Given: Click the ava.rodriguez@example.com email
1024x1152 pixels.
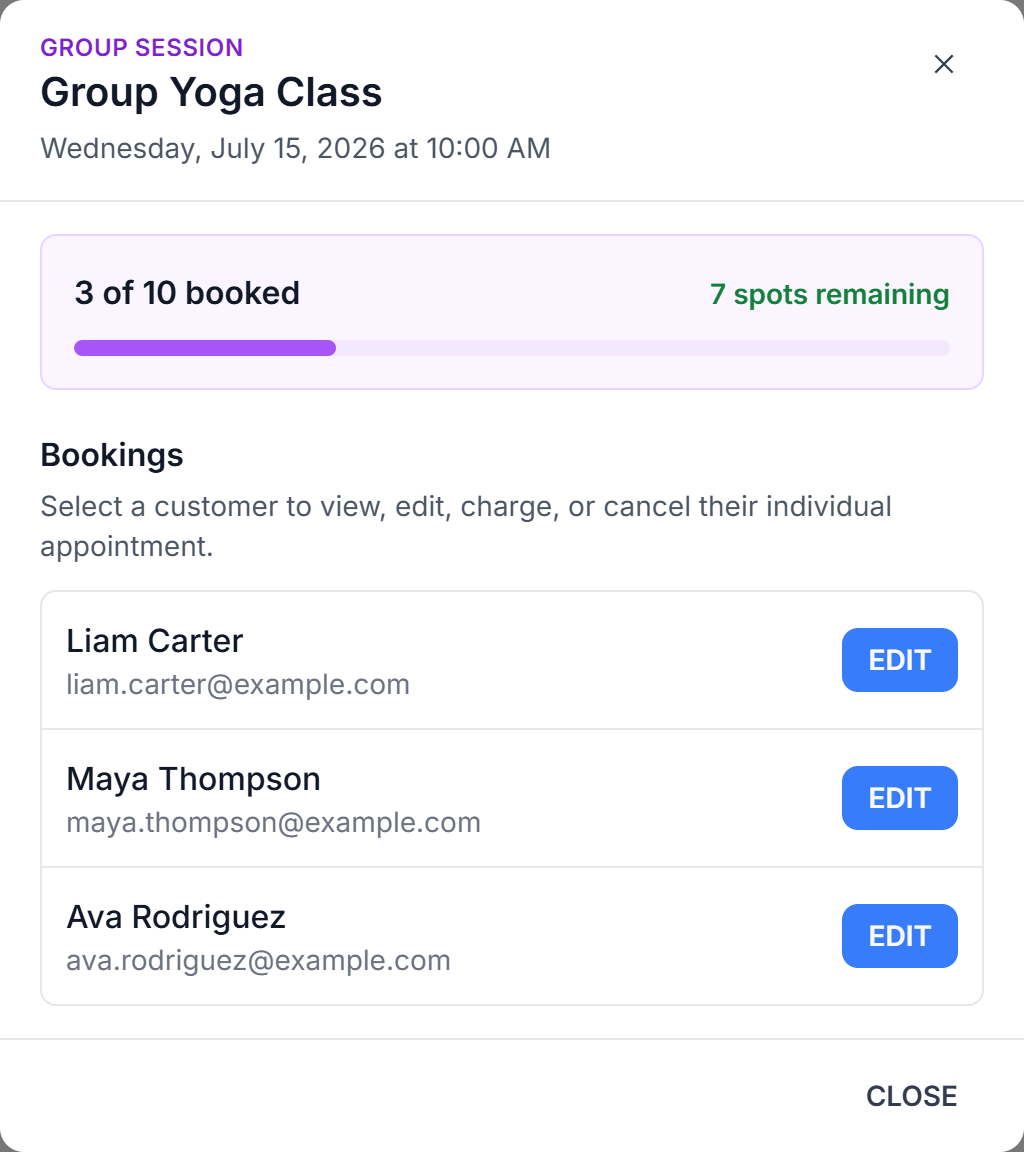Looking at the screenshot, I should point(259,961).
